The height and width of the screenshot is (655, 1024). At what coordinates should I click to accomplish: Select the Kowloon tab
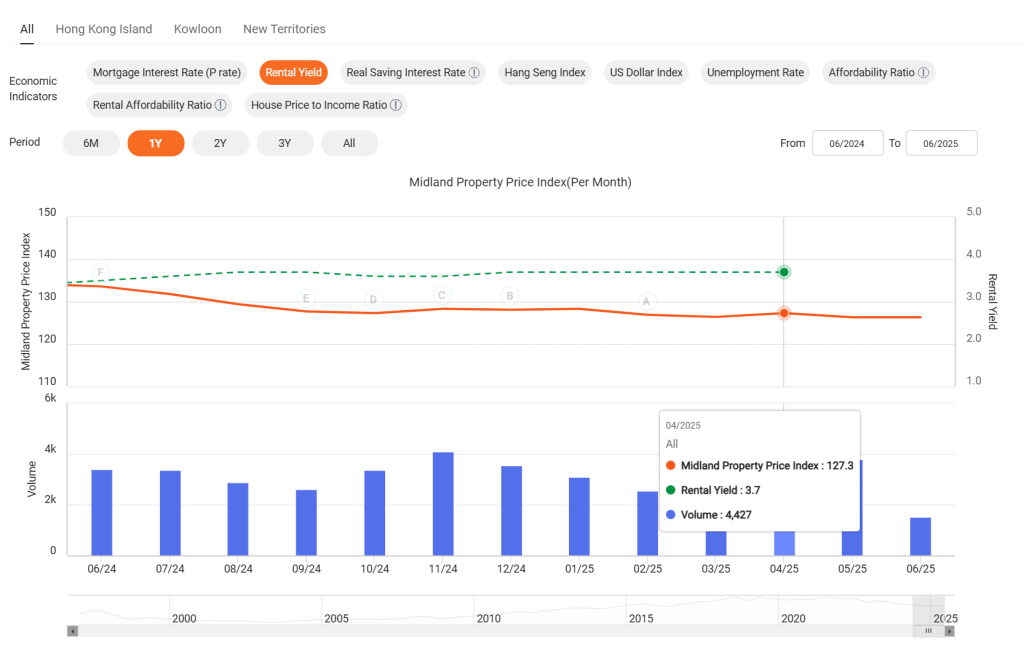click(x=197, y=29)
